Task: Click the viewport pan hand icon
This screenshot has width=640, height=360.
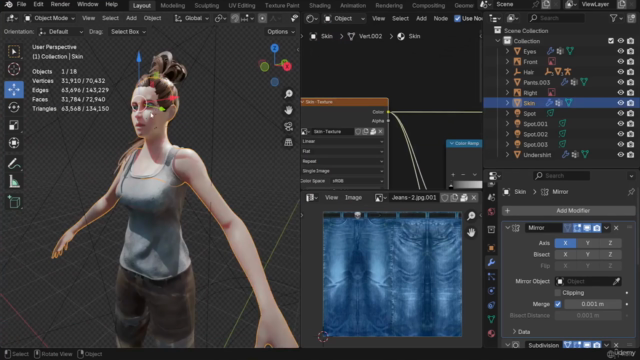Action: click(288, 110)
